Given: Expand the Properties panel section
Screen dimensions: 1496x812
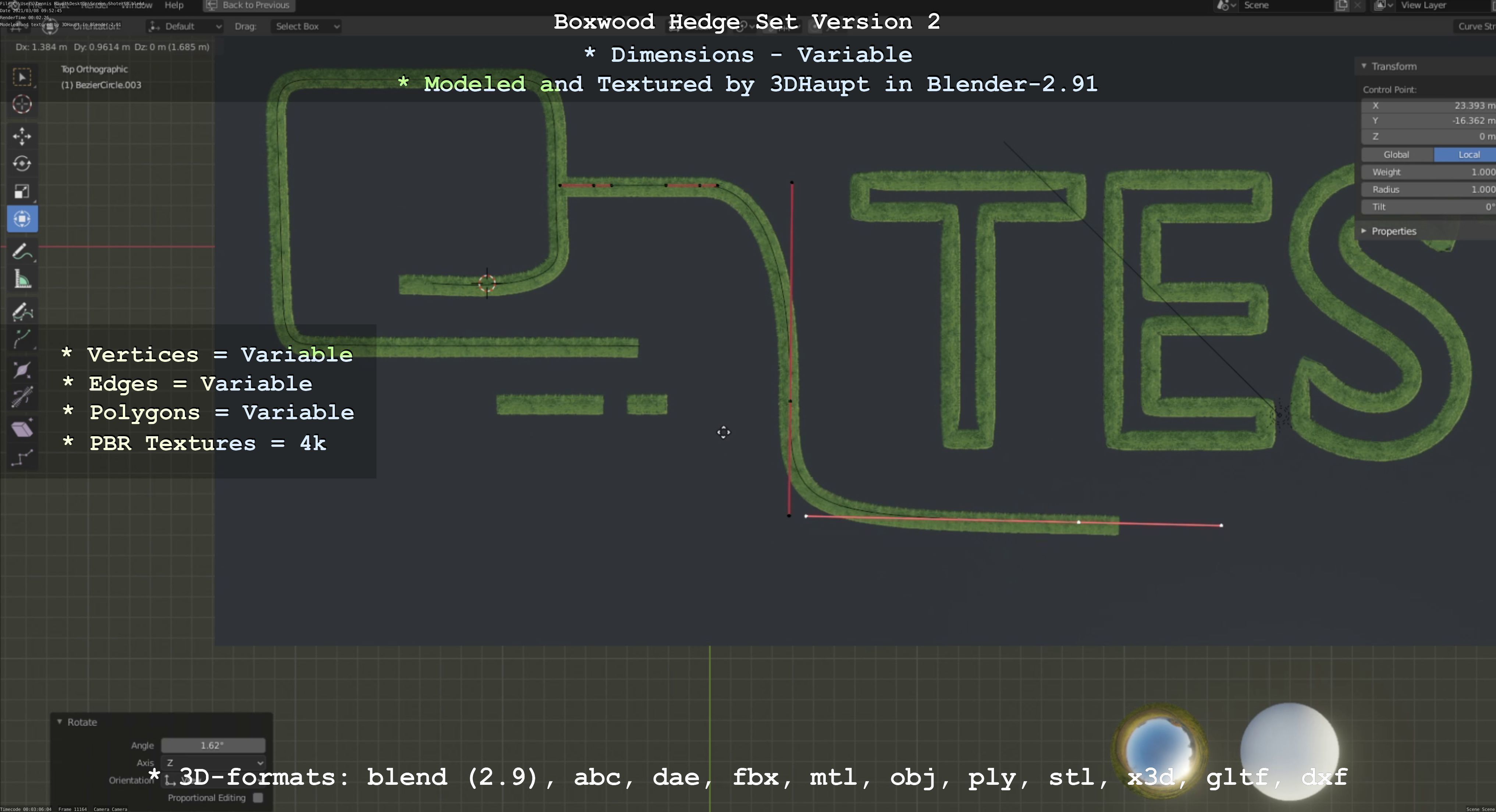Looking at the screenshot, I should (x=1393, y=231).
